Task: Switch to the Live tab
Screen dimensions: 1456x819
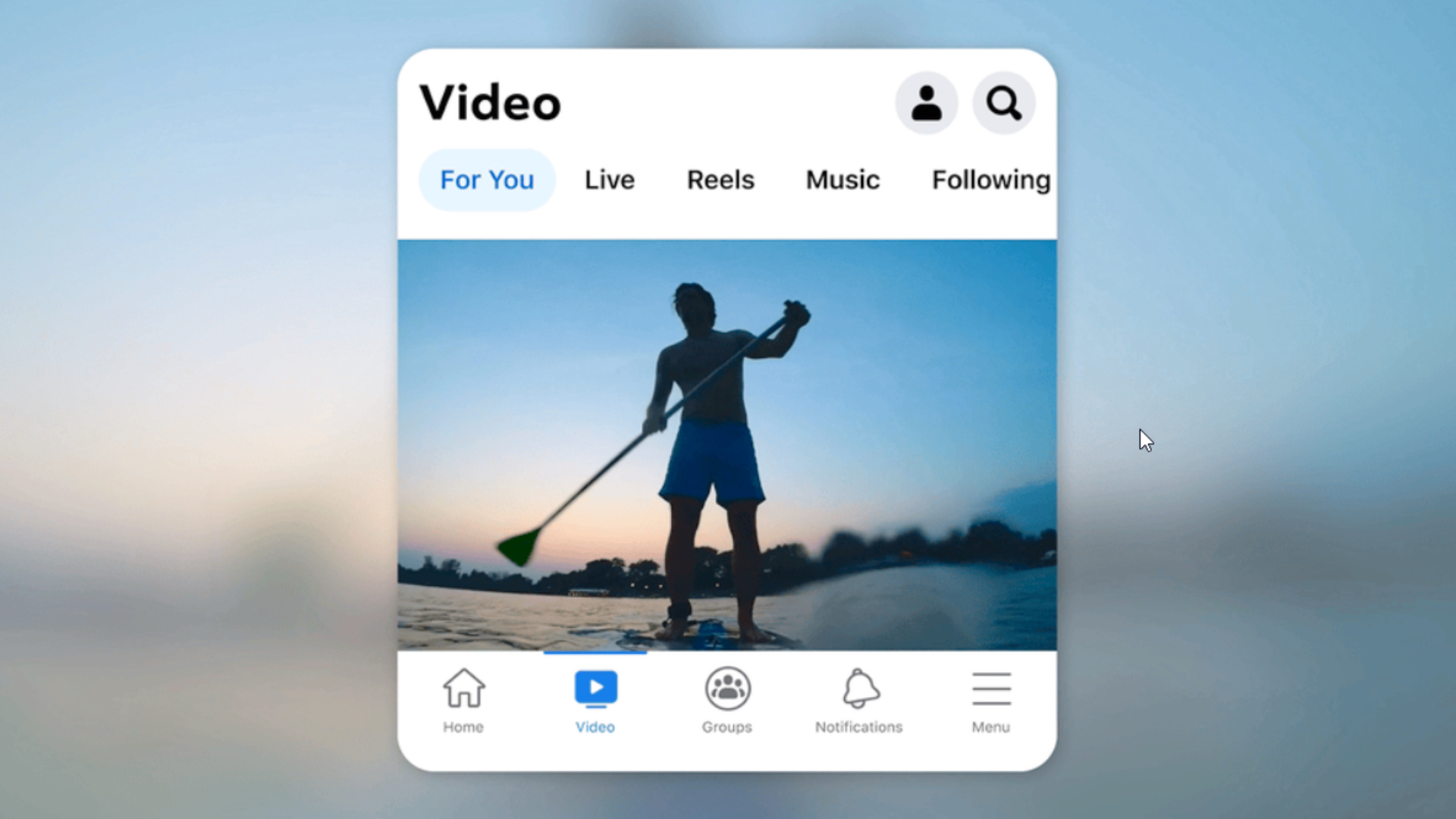Action: pyautogui.click(x=609, y=180)
